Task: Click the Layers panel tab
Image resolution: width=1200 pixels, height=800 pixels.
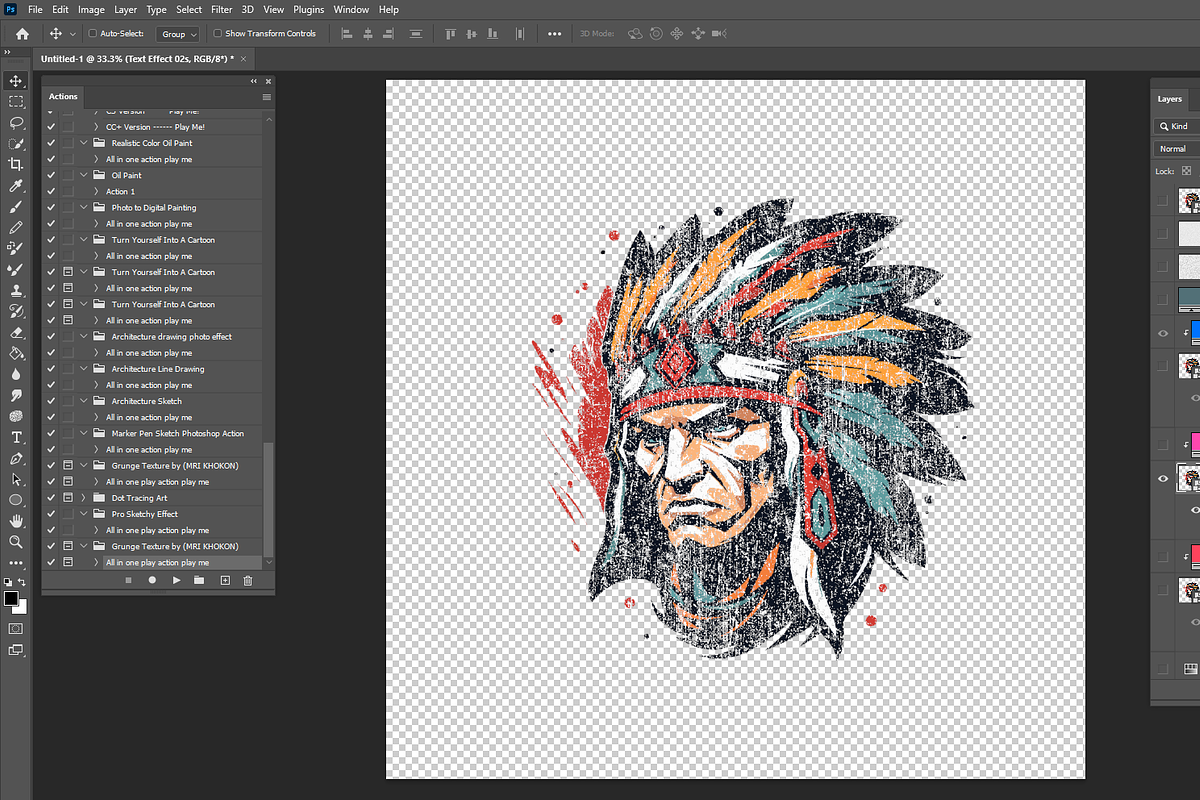Action: [1169, 99]
